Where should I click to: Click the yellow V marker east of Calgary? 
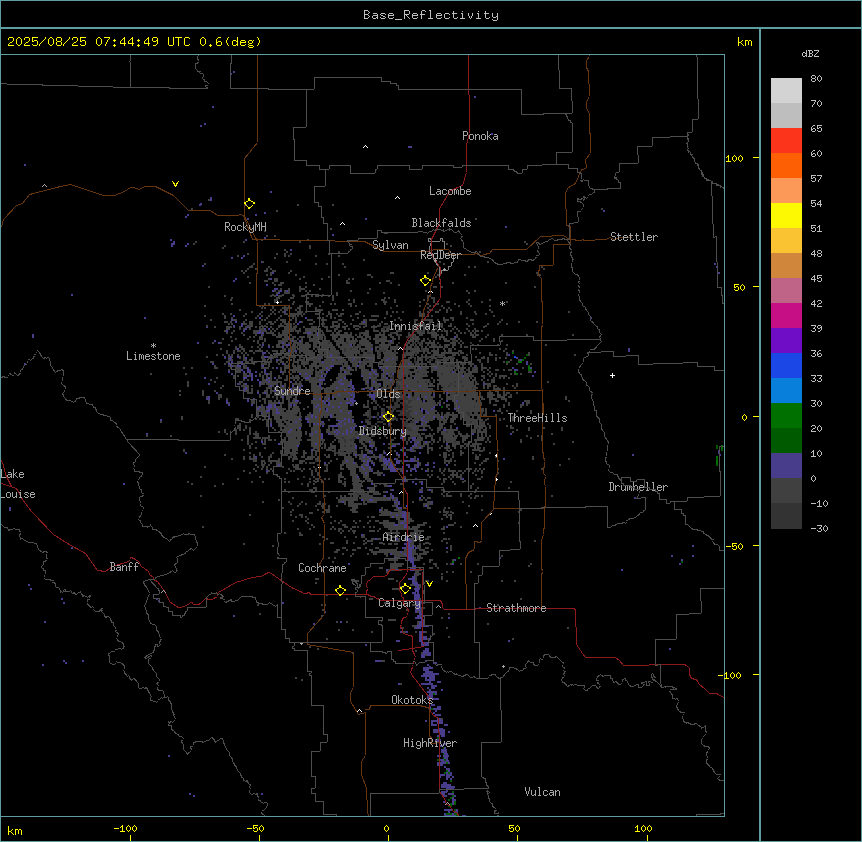(x=429, y=584)
